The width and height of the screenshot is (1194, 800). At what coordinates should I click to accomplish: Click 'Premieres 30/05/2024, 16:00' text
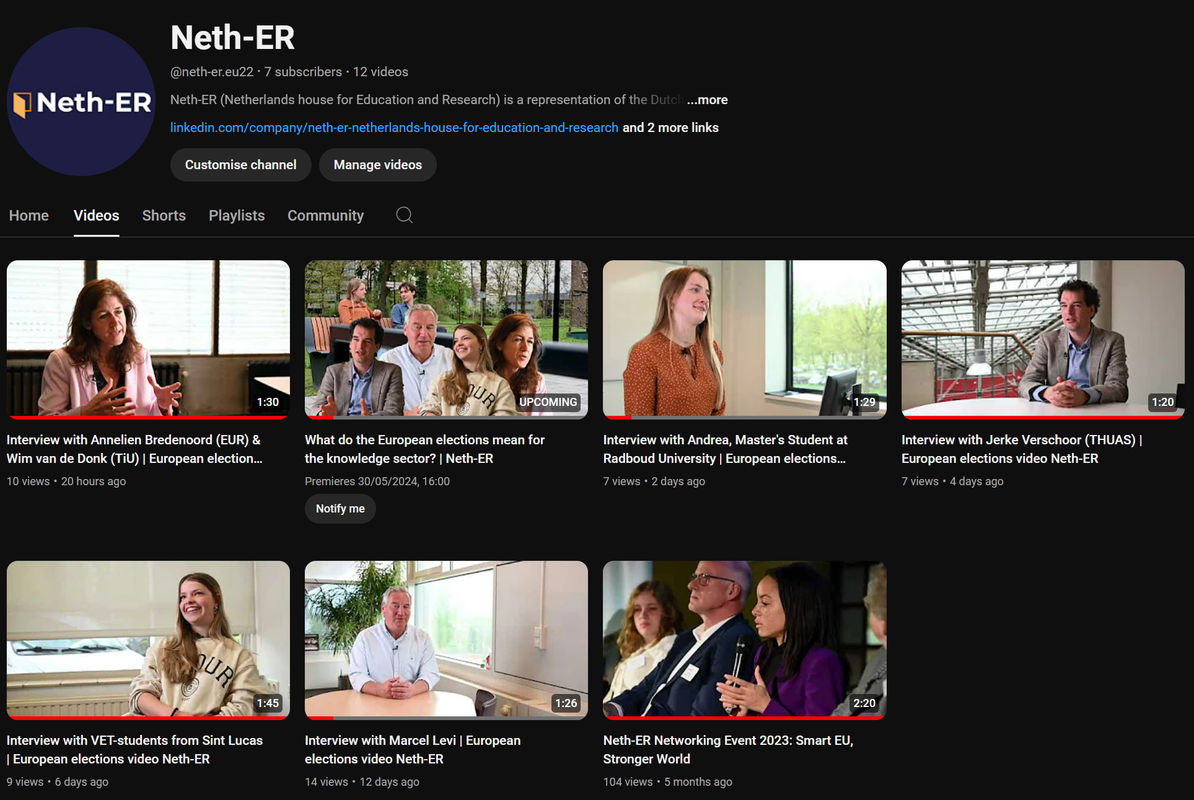377,481
